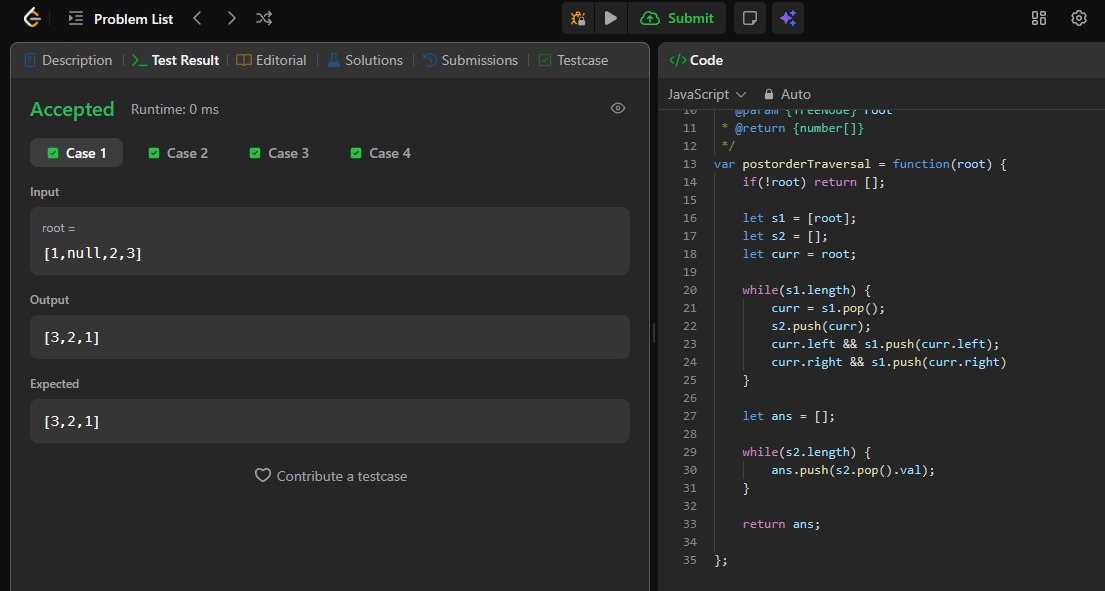Select Case 2 result
This screenshot has height=591, width=1105.
178,153
